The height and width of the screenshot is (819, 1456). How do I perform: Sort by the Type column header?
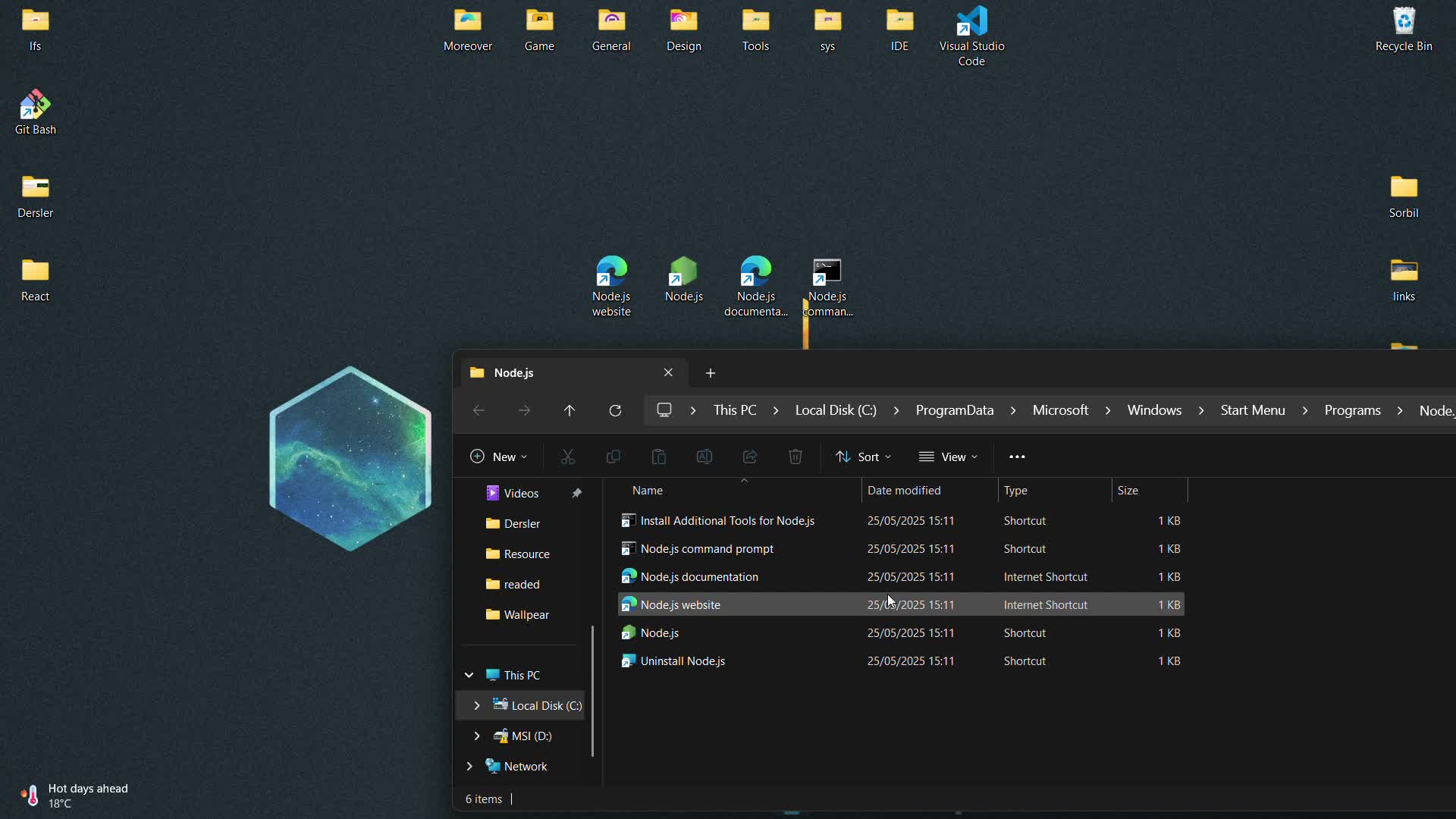1055,491
